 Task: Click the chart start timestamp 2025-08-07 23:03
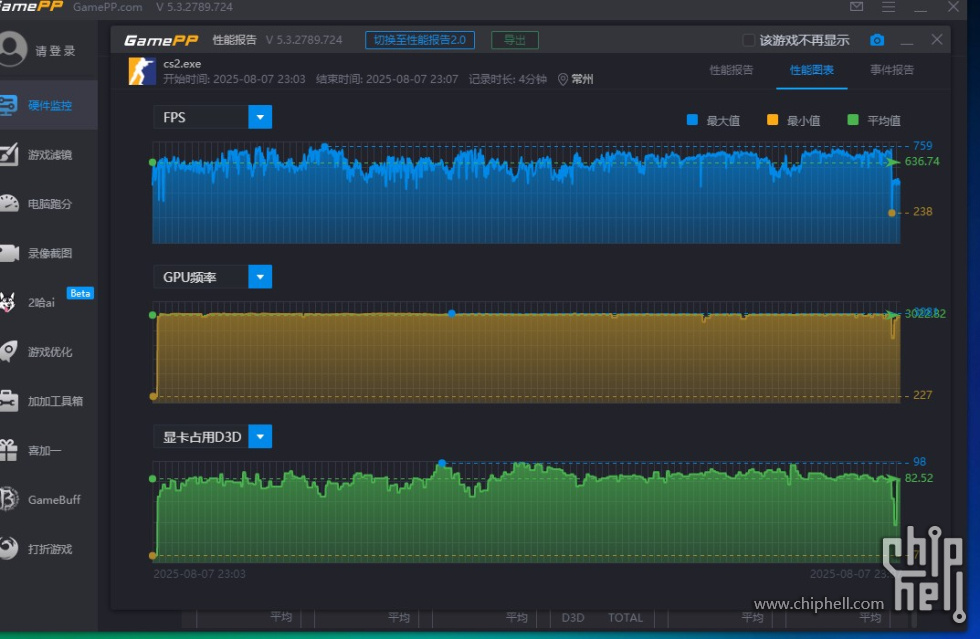click(199, 574)
